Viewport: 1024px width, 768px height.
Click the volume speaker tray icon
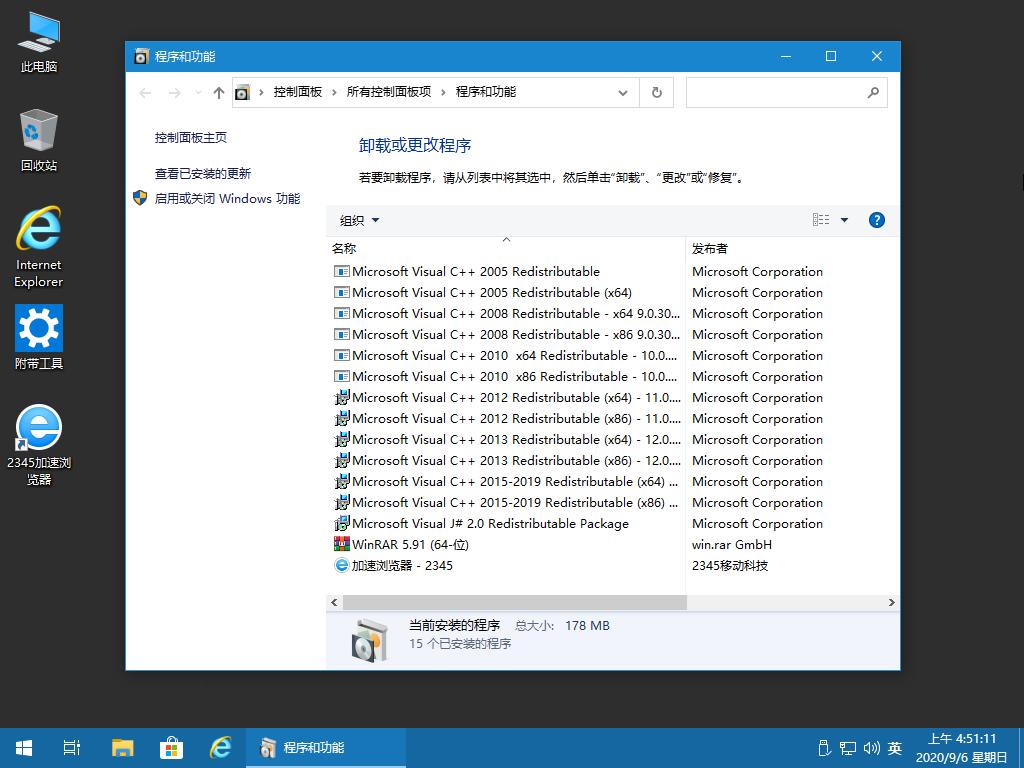point(871,748)
